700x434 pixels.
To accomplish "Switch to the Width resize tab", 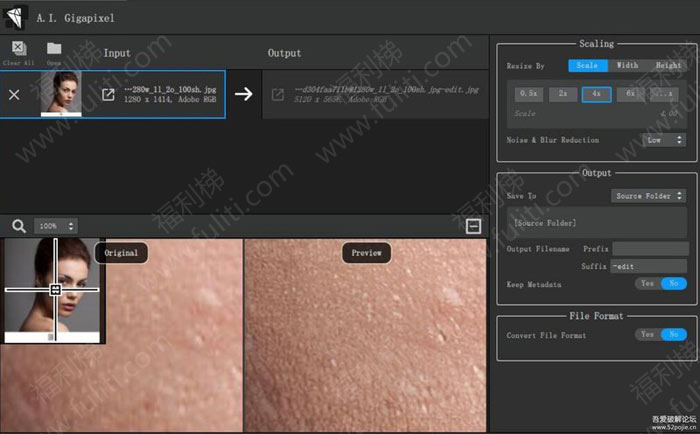I will 627,66.
